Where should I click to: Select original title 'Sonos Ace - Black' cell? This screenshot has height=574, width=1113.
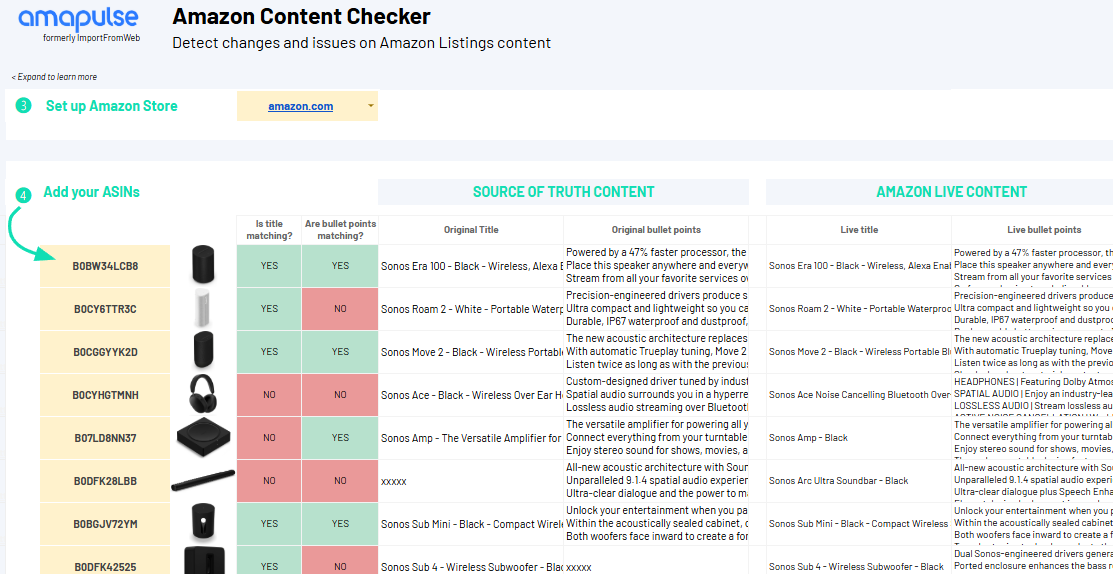pyautogui.click(x=471, y=394)
